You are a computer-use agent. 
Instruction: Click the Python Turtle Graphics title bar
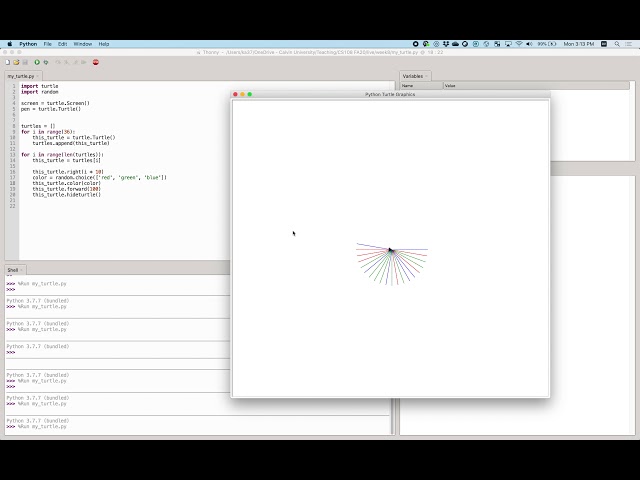[x=390, y=94]
